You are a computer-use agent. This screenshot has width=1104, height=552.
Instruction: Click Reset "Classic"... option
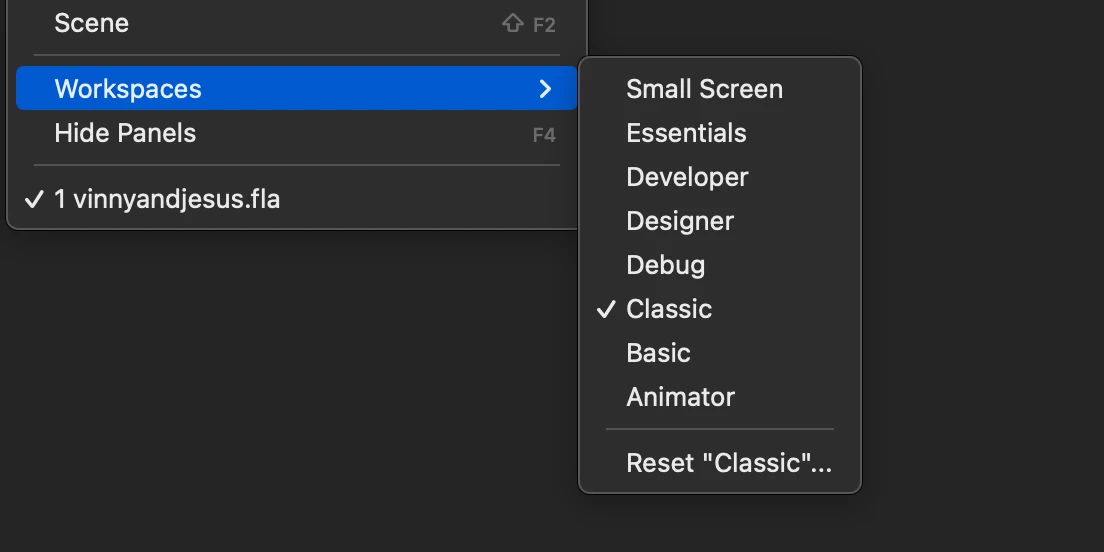[728, 463]
